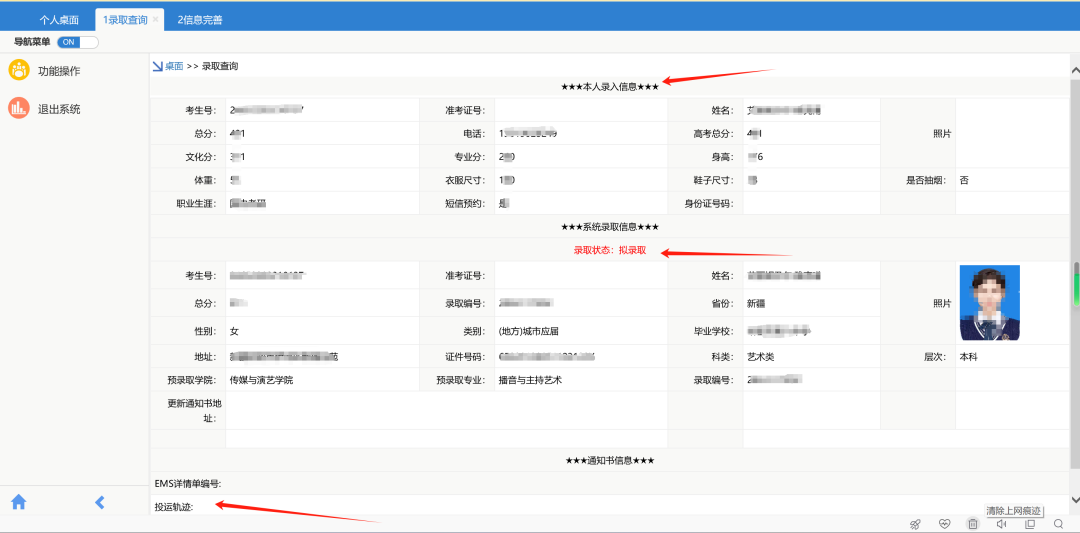Click the yellow 功能操作 sidebar icon
This screenshot has width=1080, height=533.
click(x=18, y=70)
